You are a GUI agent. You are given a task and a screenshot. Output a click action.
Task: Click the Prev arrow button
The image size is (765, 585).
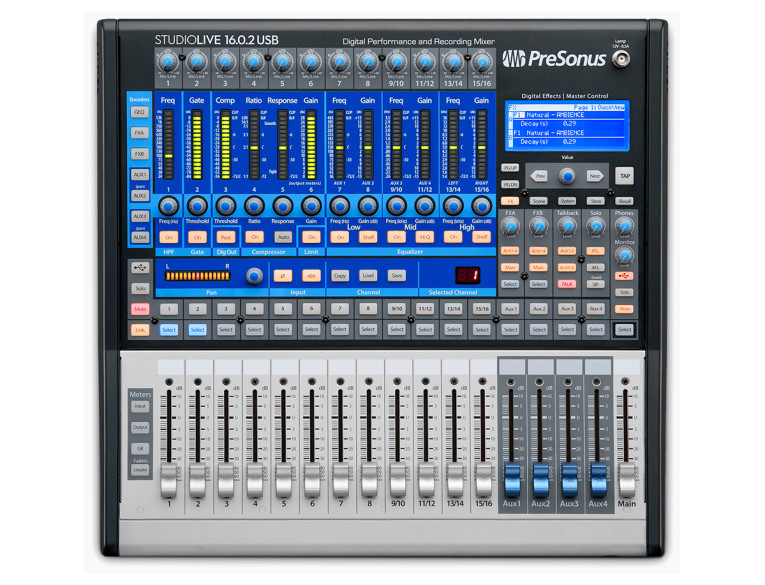[x=539, y=176]
